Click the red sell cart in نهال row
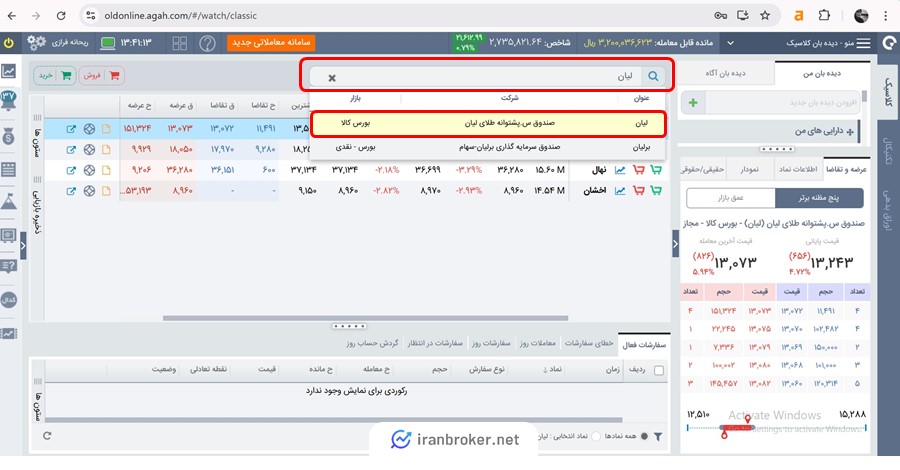900x470 pixels. pyautogui.click(x=638, y=170)
